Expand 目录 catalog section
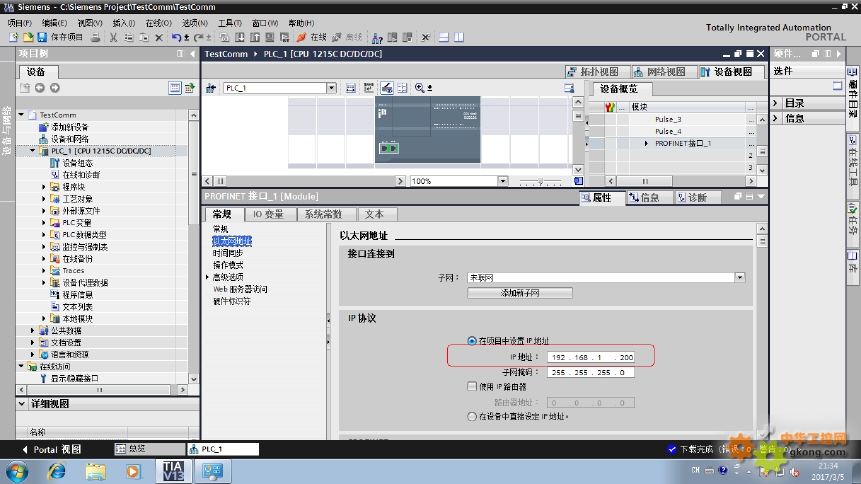Viewport: 861px width, 484px height. point(775,103)
